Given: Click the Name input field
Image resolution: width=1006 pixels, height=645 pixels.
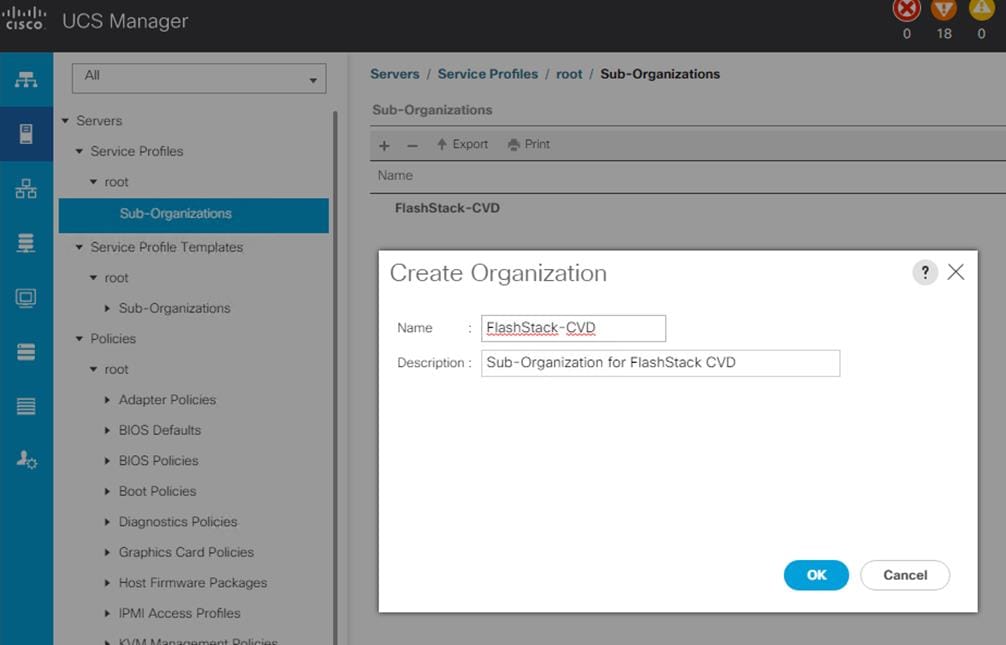Looking at the screenshot, I should tap(574, 328).
